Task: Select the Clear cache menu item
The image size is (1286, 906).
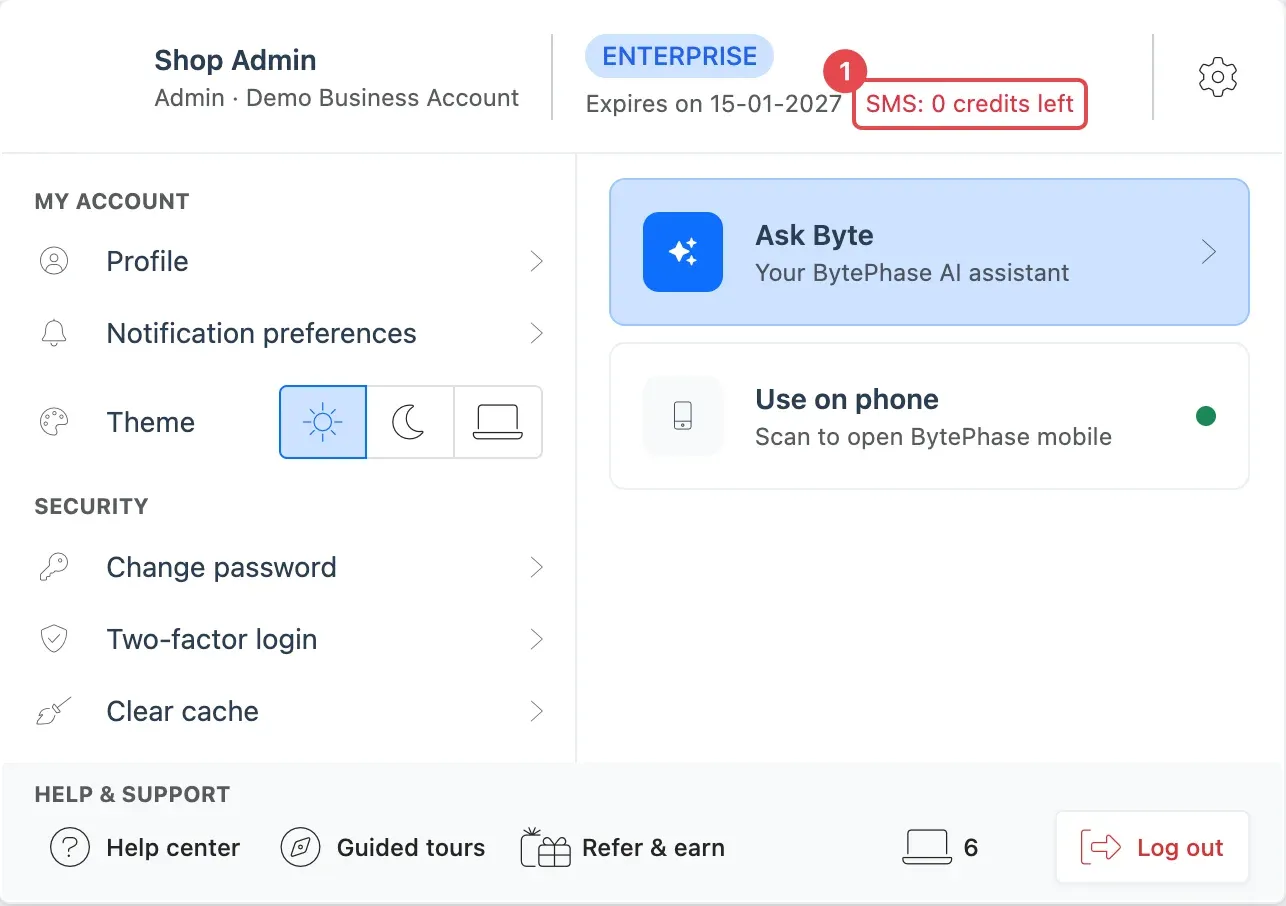Action: click(289, 711)
